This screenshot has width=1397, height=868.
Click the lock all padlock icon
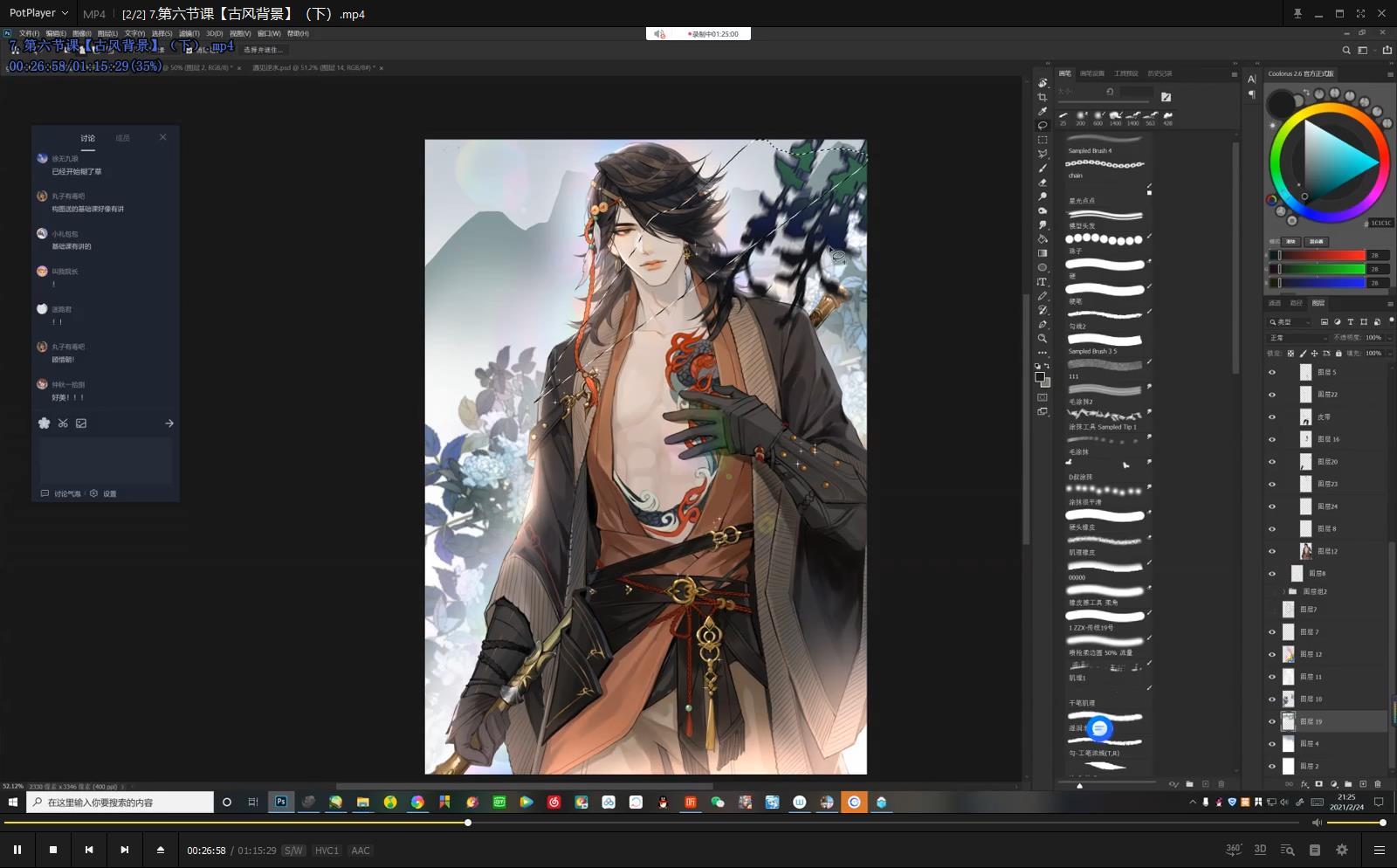[1339, 354]
